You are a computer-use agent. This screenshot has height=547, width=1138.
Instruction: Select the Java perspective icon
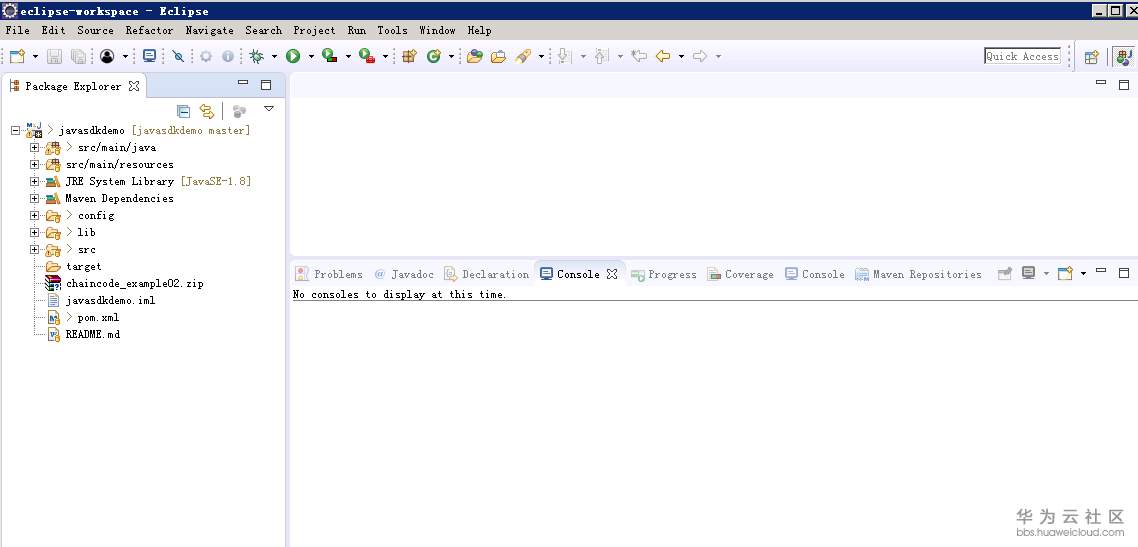pyautogui.click(x=1123, y=57)
